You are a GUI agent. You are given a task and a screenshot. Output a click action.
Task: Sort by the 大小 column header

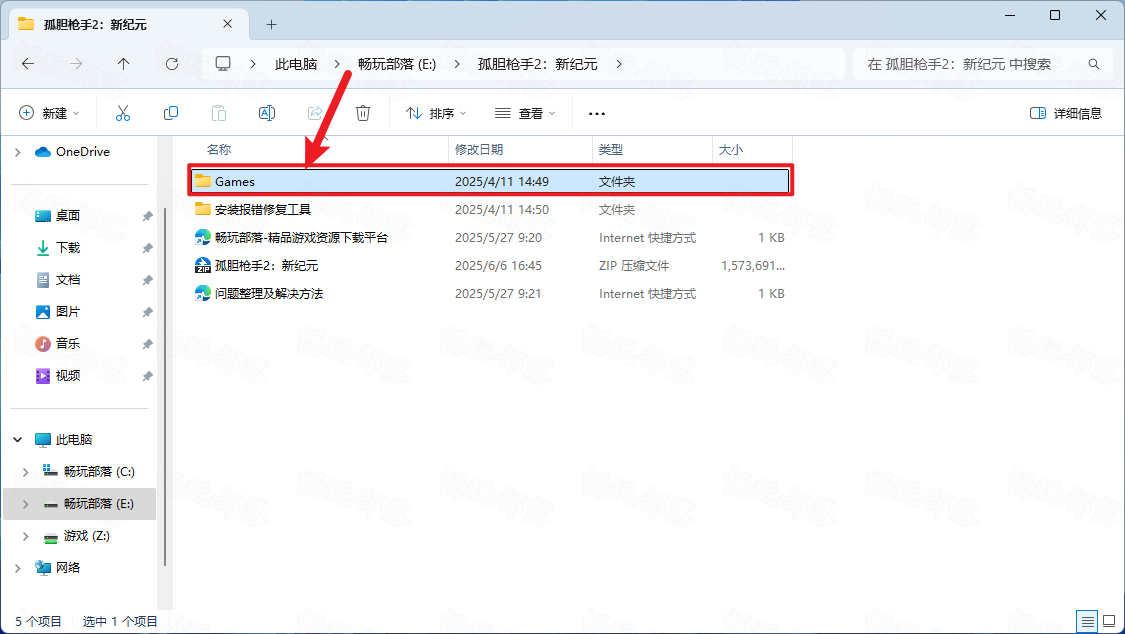coord(730,149)
